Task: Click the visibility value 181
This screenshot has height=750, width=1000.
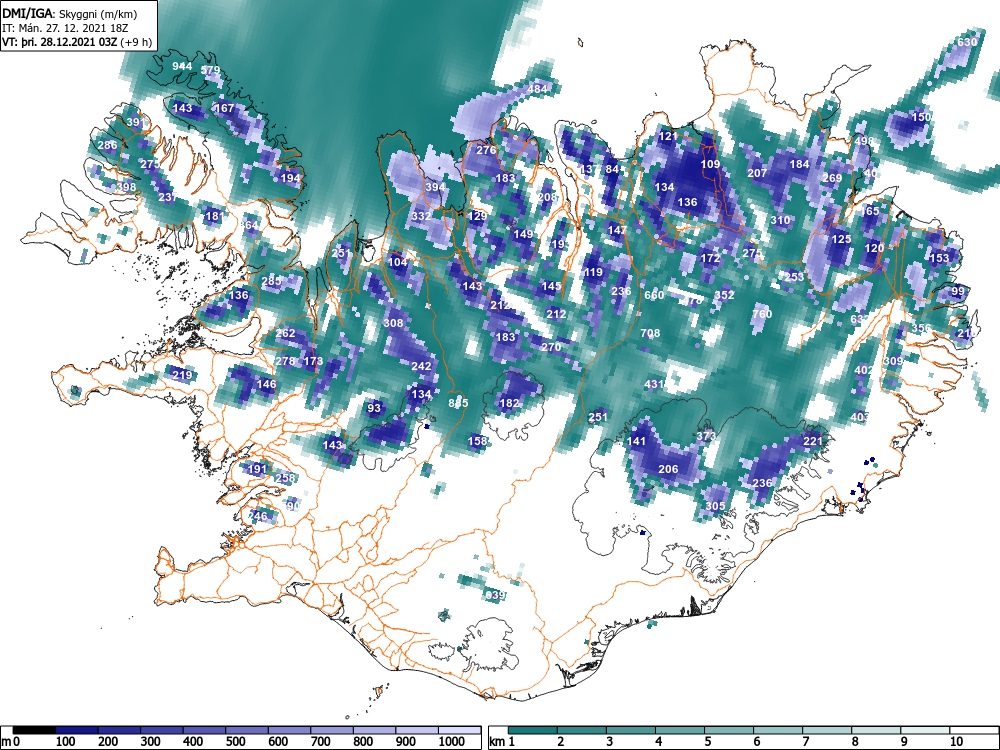Action: (214, 216)
